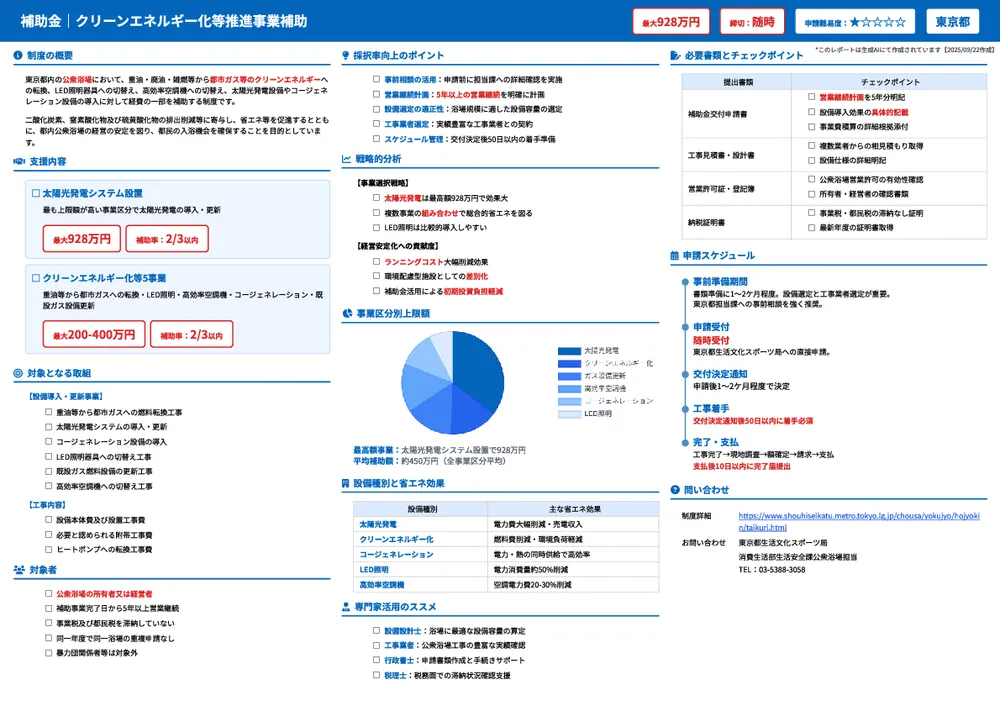1000x706 pixels.
Task: Toggle the ランニングコスト大幅削減効果 checkbox
Action: pyautogui.click(x=376, y=261)
